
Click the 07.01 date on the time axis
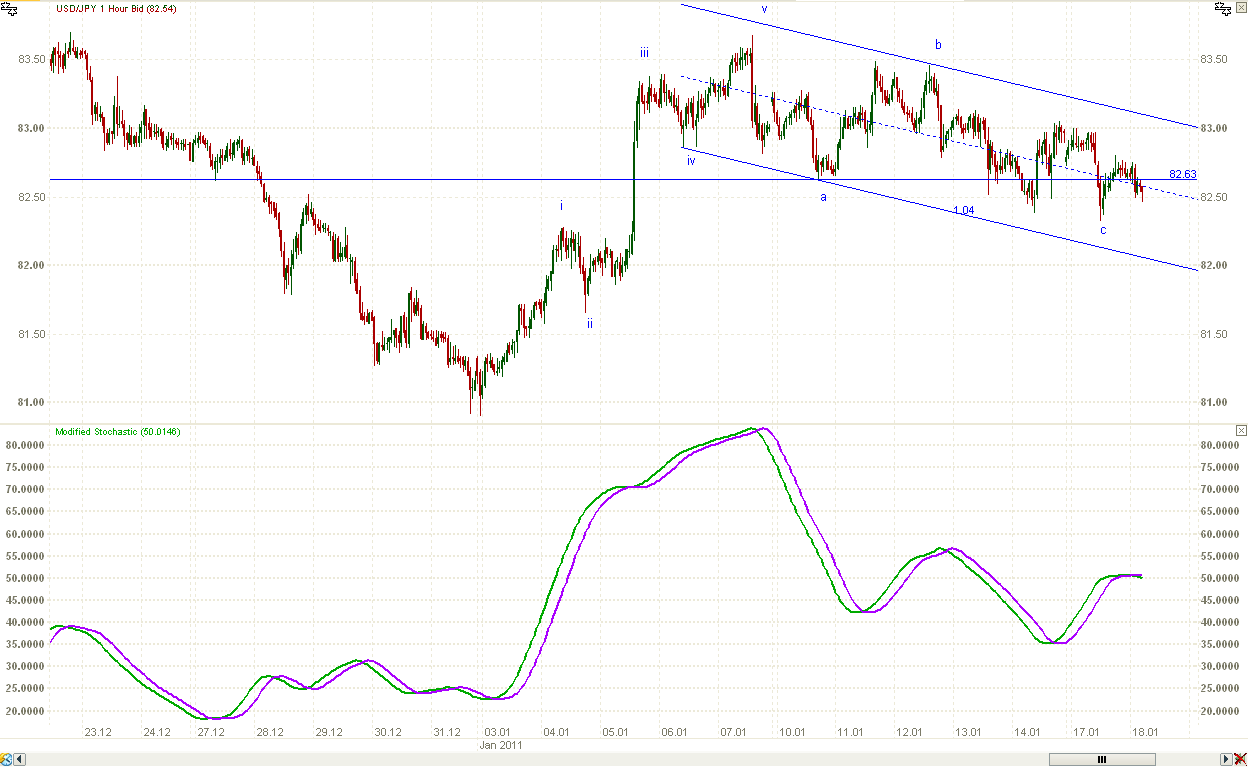[x=733, y=733]
